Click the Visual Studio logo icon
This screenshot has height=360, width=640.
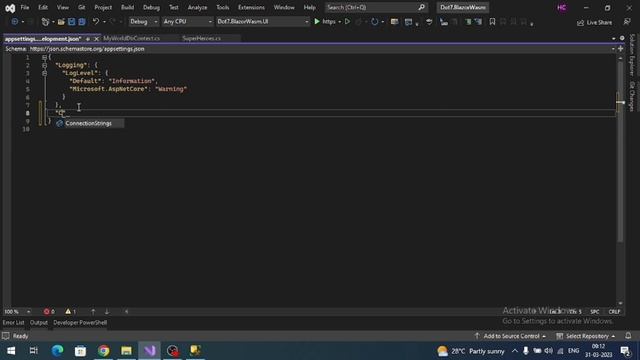coord(10,8)
